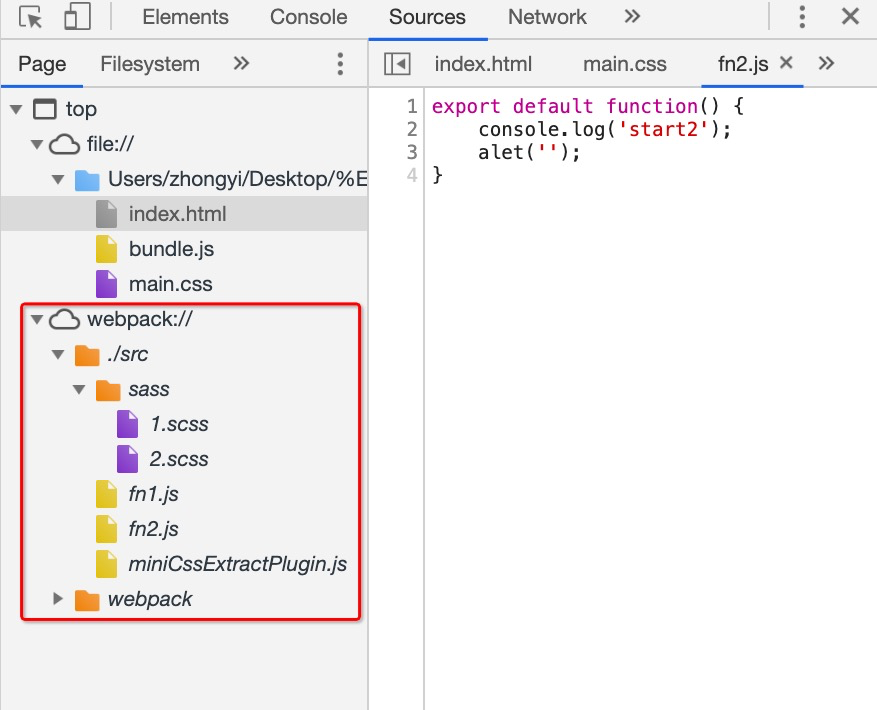Show more navigator tabs next to Filesystem
The image size is (877, 710).
pos(241,64)
